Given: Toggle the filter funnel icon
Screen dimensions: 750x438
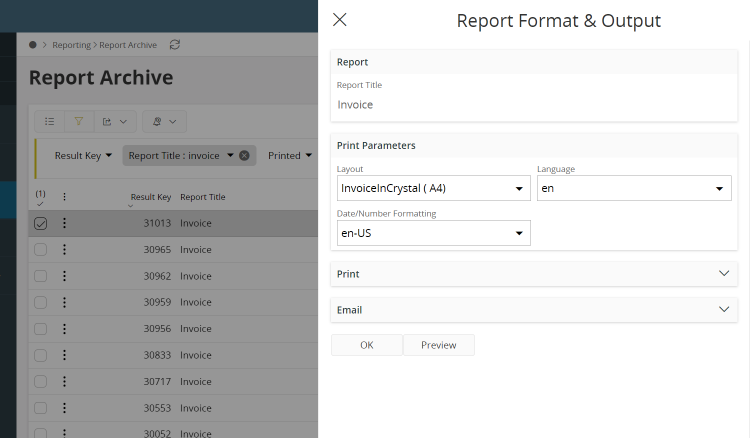Looking at the screenshot, I should pos(78,122).
